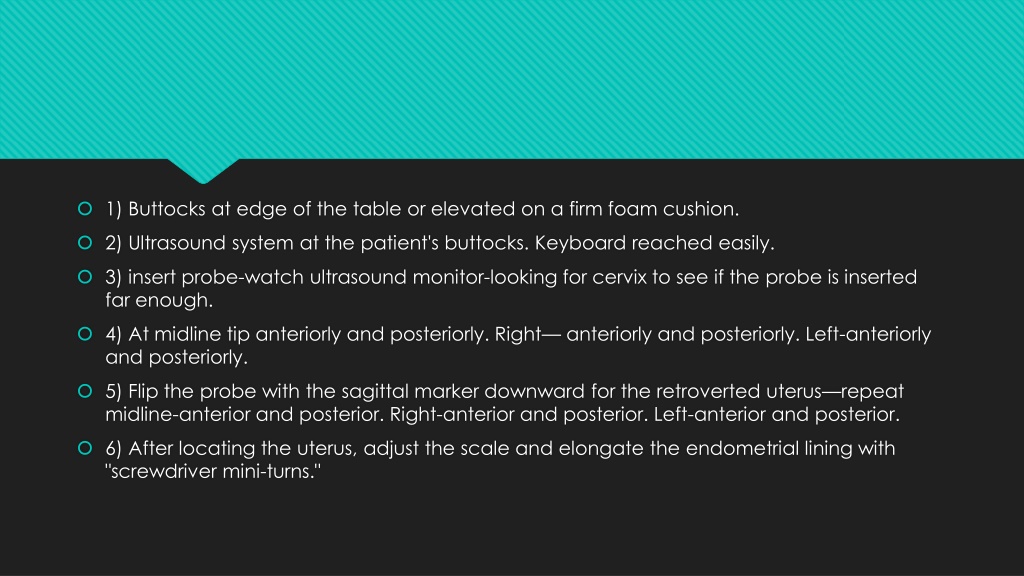The width and height of the screenshot is (1024, 576).
Task: Click the bullet circle beside step 1
Action: click(85, 208)
